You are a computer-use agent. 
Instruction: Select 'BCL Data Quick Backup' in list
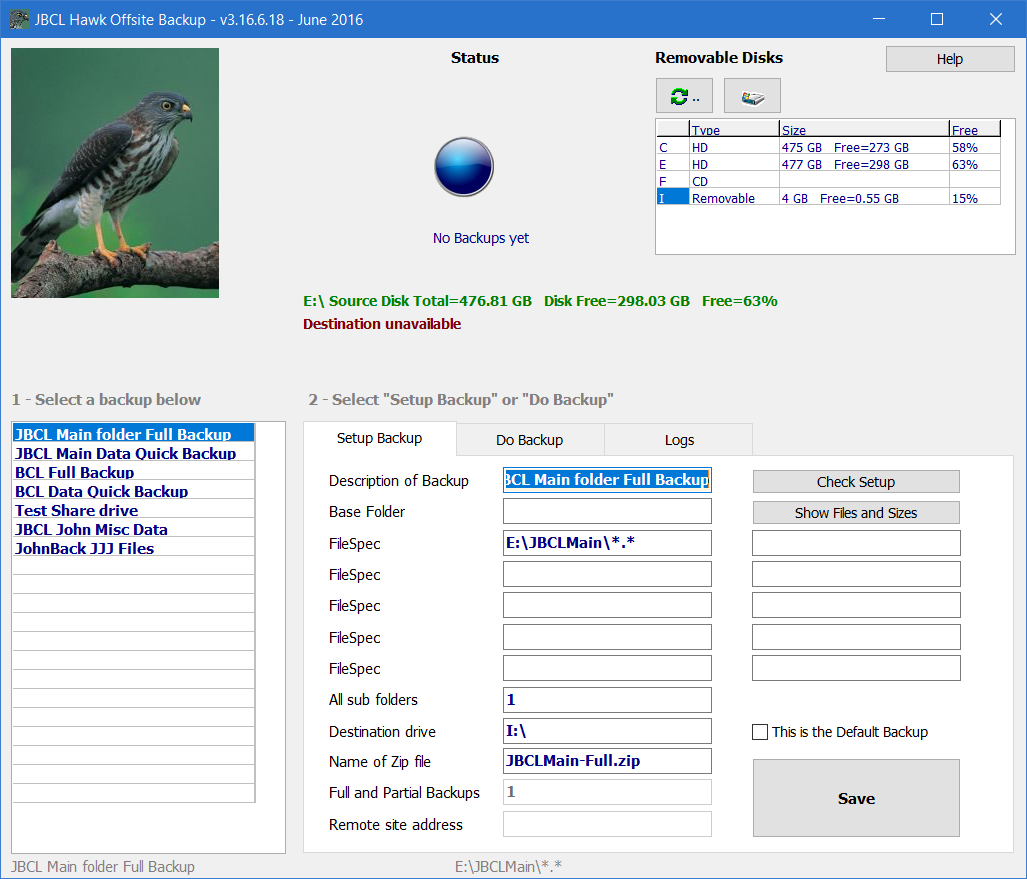101,491
